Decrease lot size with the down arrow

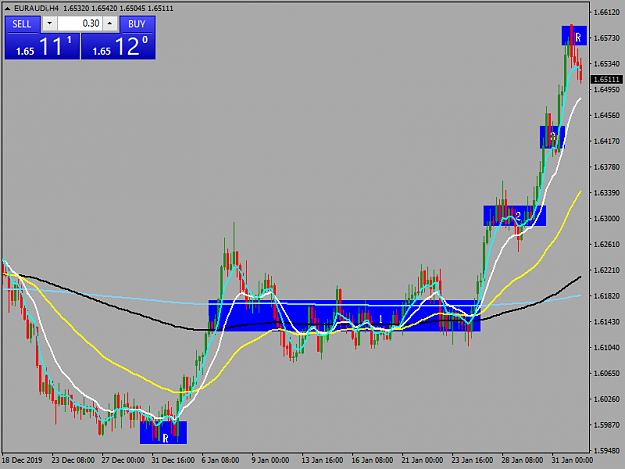[49, 24]
